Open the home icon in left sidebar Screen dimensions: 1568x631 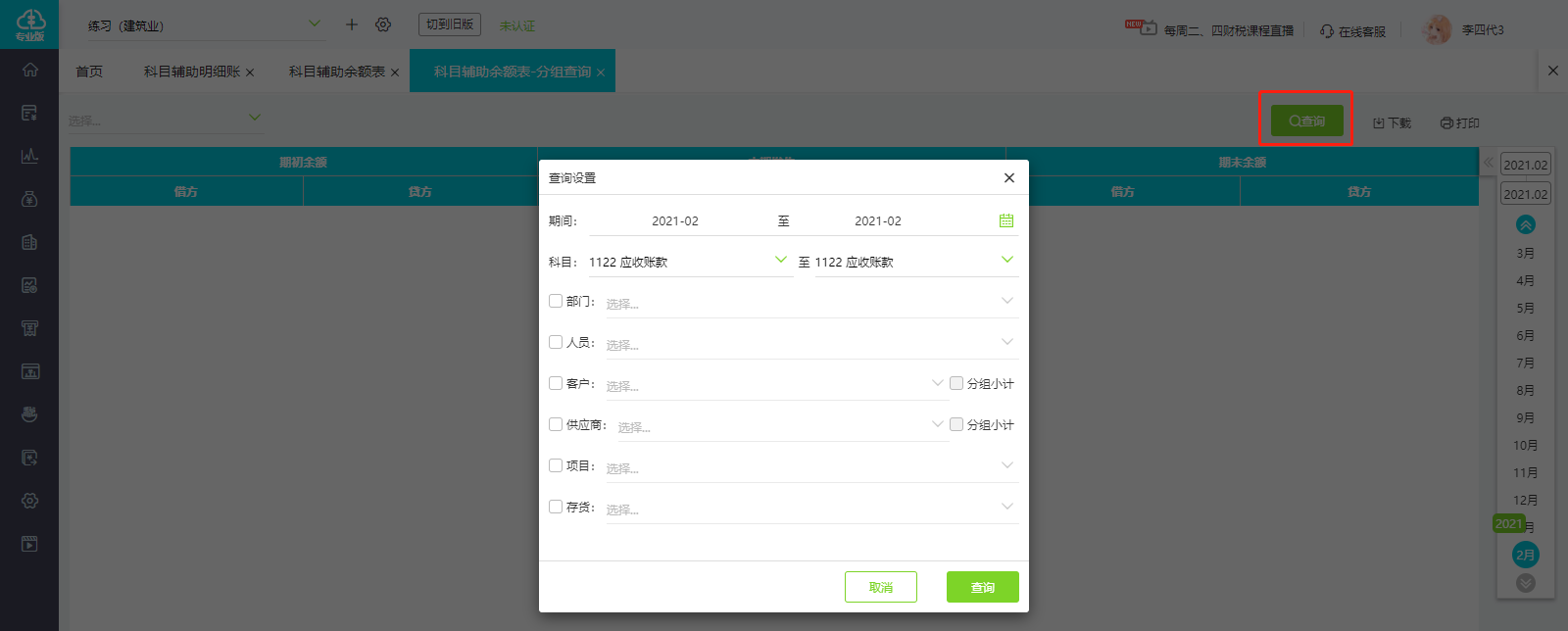point(30,70)
